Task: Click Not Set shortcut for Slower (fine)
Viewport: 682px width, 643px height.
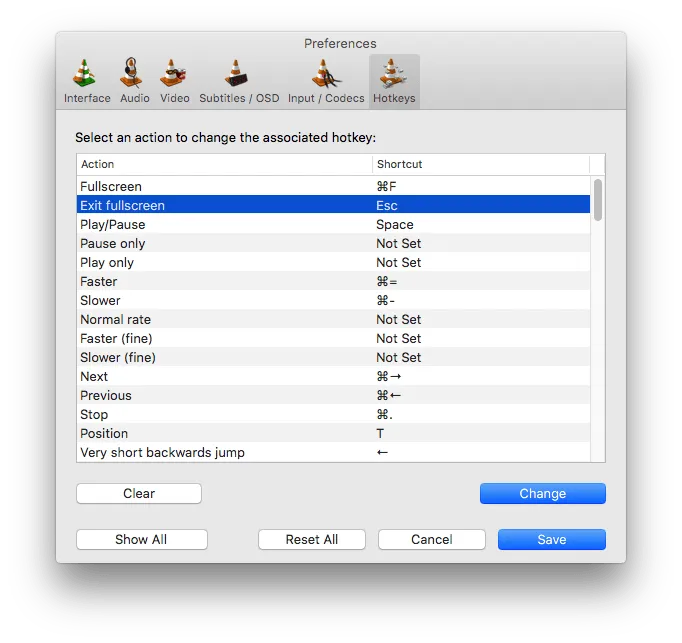Action: point(398,357)
